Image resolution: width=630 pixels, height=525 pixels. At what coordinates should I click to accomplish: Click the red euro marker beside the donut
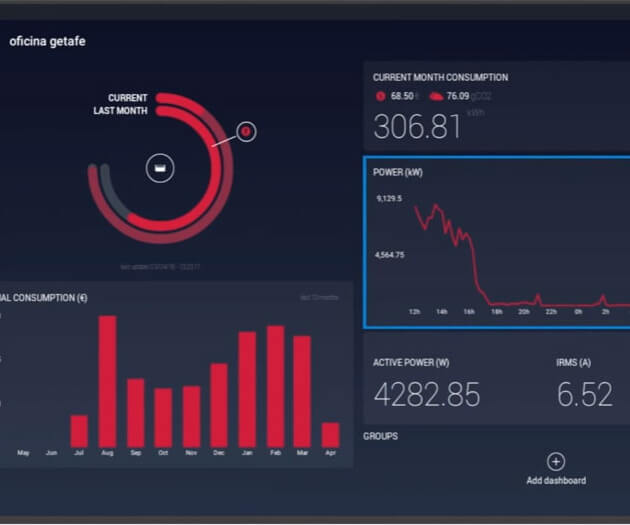pos(247,131)
